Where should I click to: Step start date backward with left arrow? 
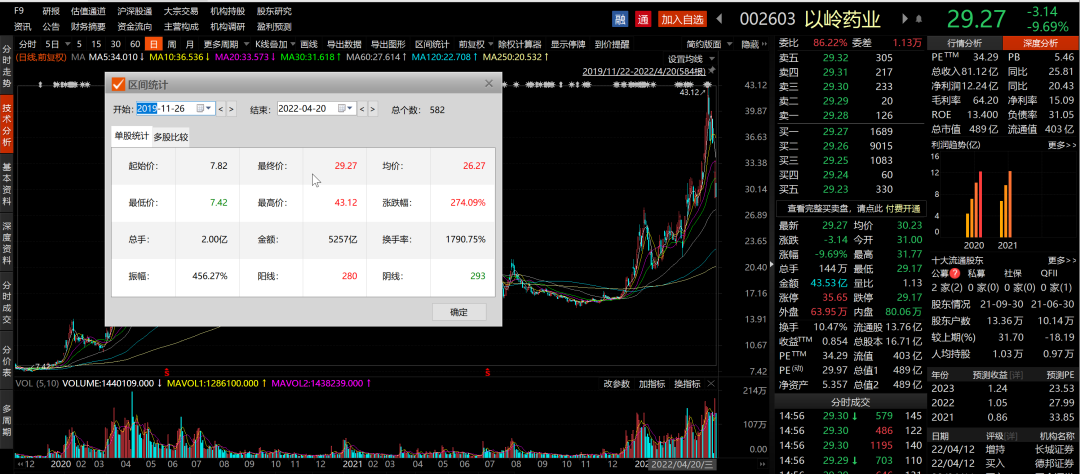(x=221, y=109)
